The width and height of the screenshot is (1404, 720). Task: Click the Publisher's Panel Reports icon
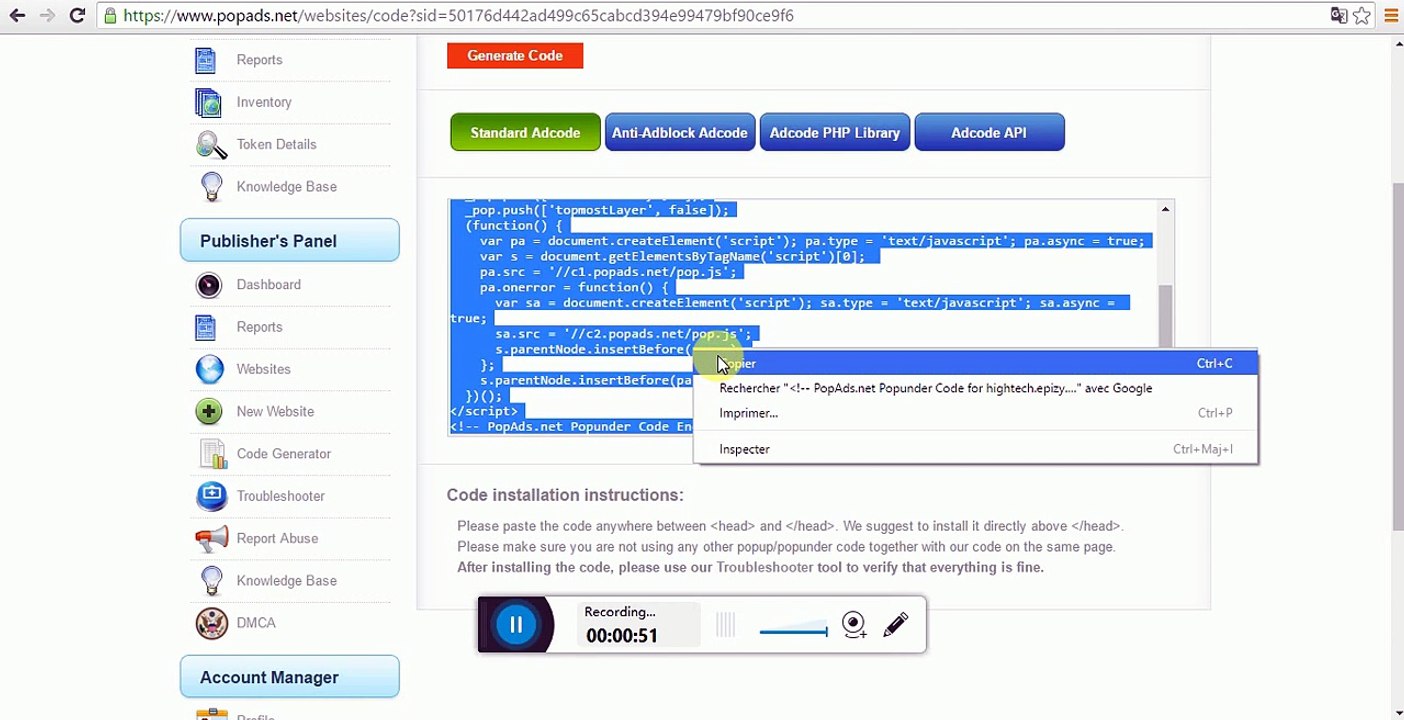point(206,327)
